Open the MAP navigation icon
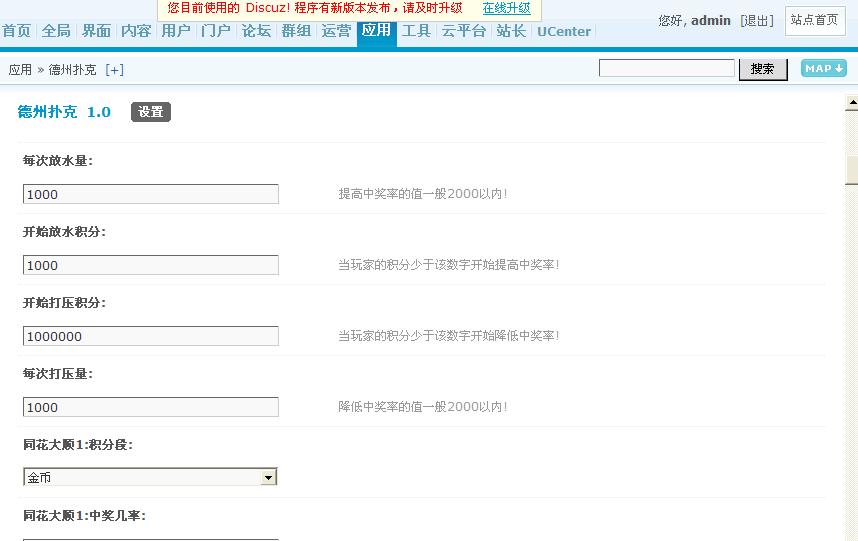The width and height of the screenshot is (858, 541). click(824, 68)
